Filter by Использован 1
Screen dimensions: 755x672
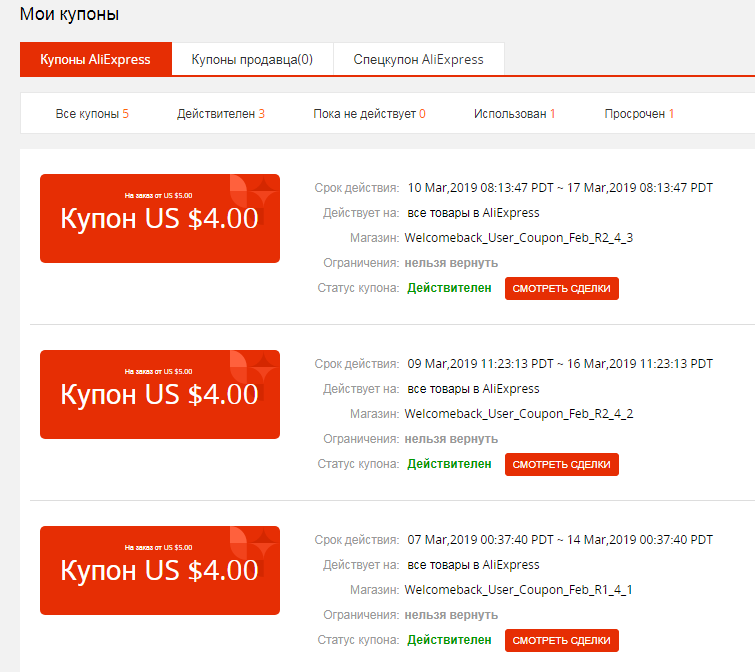pos(514,114)
